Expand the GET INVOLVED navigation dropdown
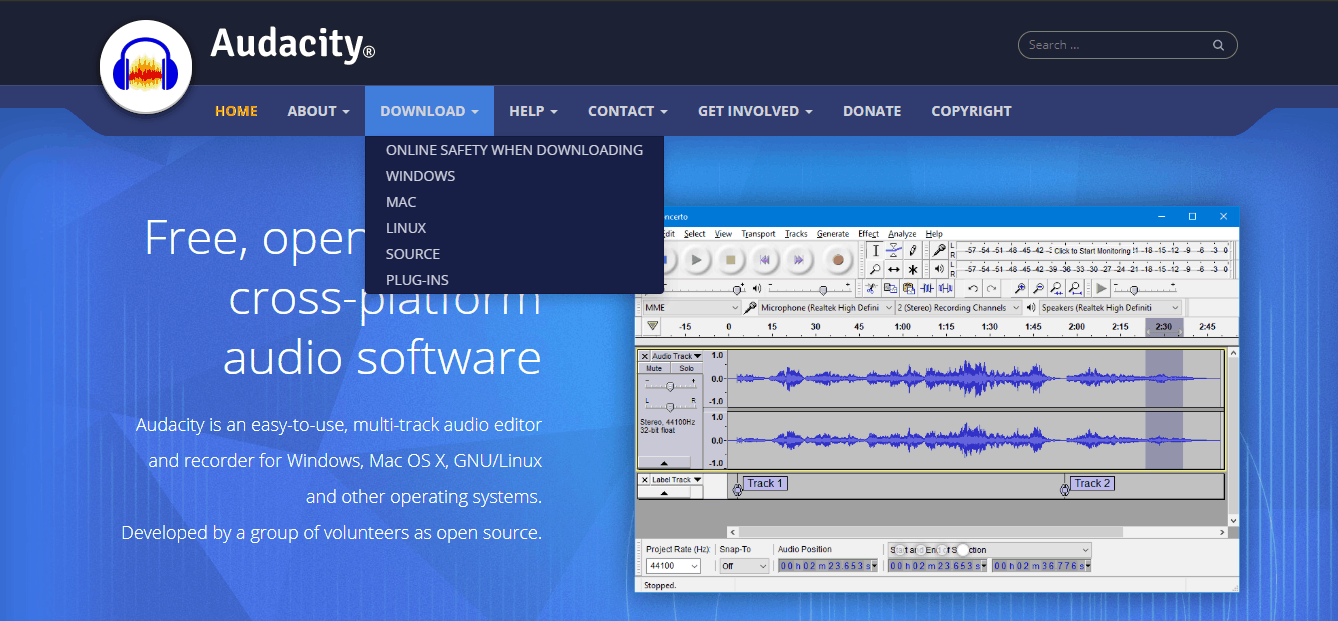The image size is (1338, 621). coord(755,111)
